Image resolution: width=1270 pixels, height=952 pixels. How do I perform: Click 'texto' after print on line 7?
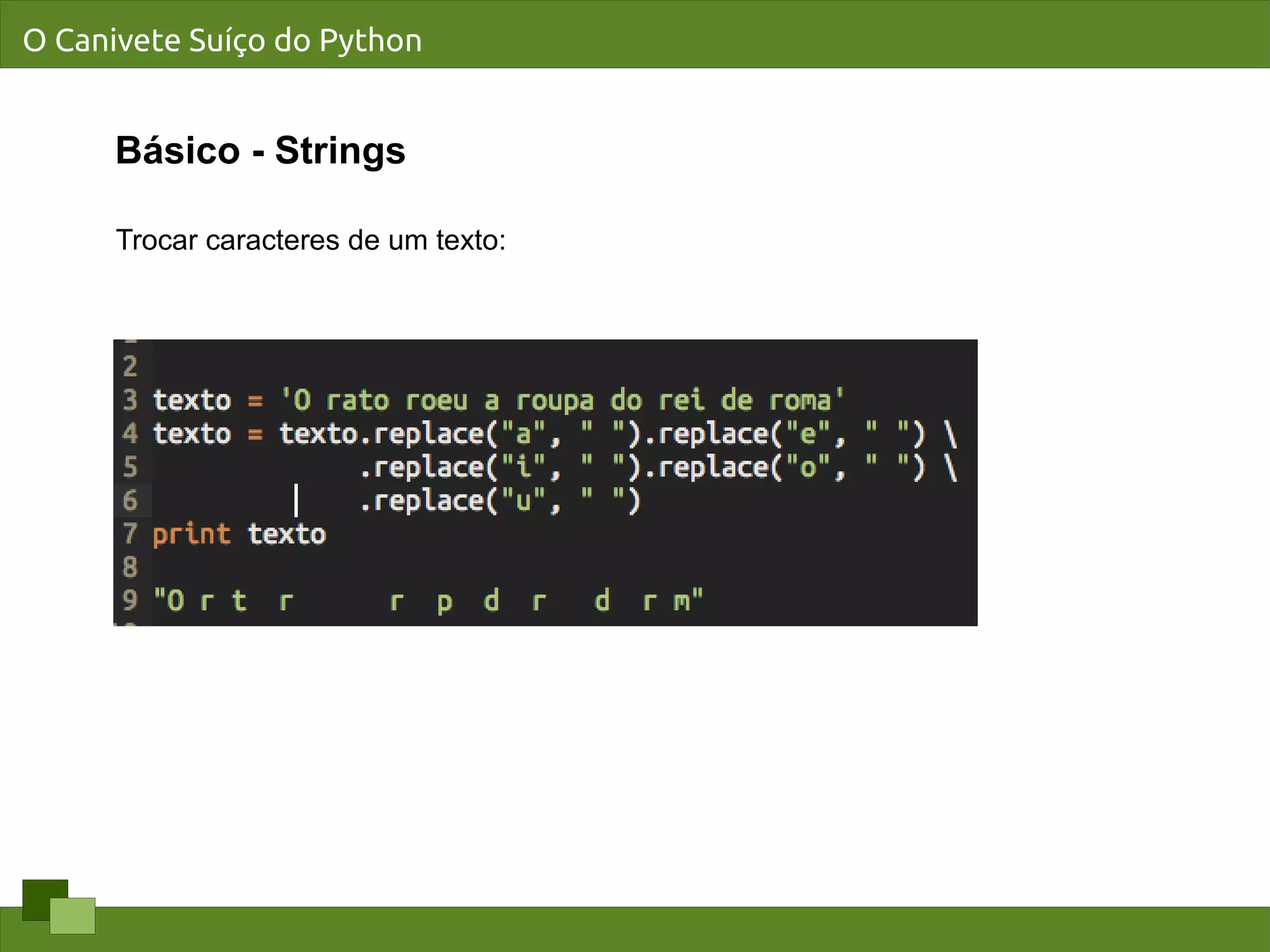click(287, 534)
